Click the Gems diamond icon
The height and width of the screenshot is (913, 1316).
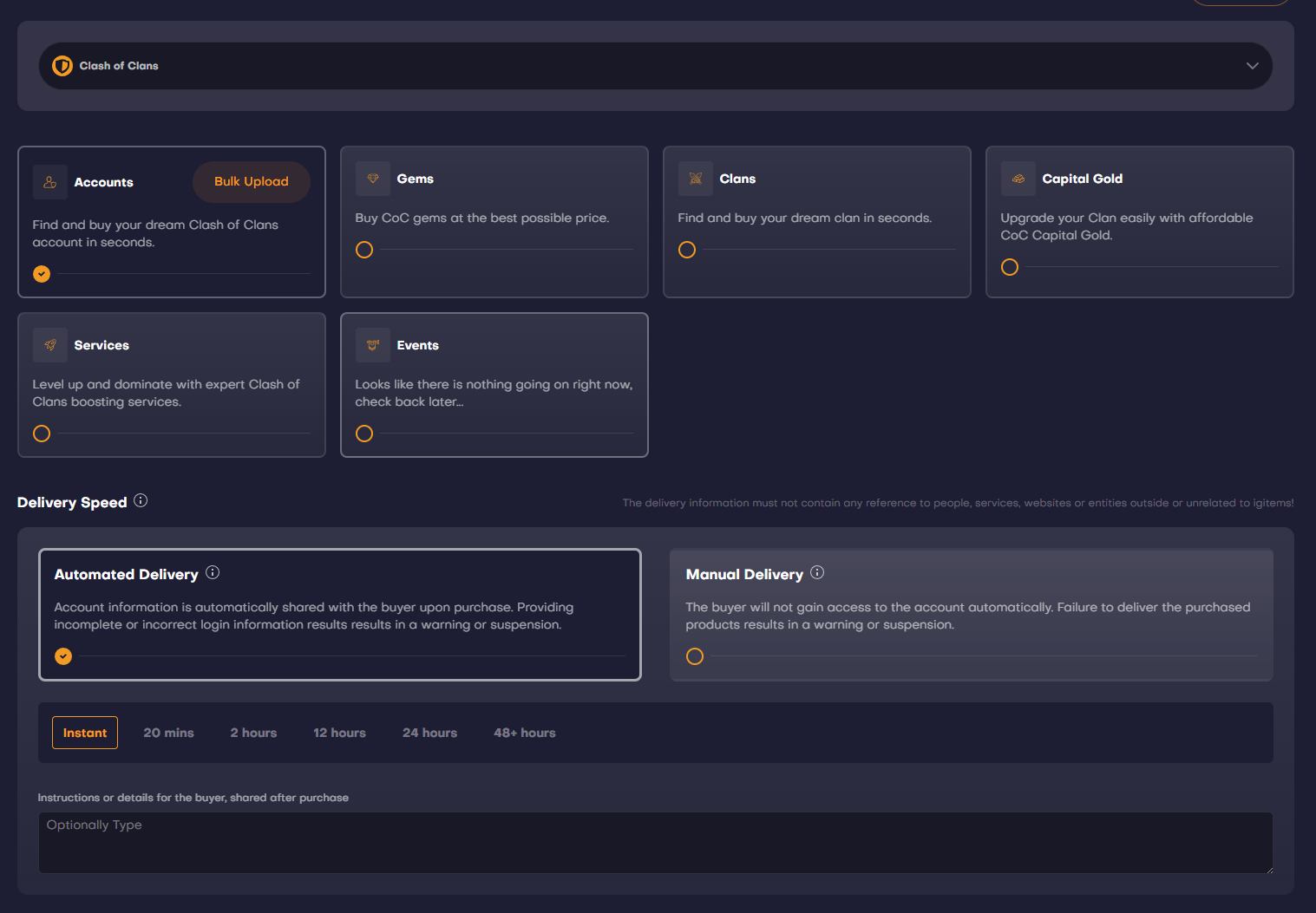373,179
